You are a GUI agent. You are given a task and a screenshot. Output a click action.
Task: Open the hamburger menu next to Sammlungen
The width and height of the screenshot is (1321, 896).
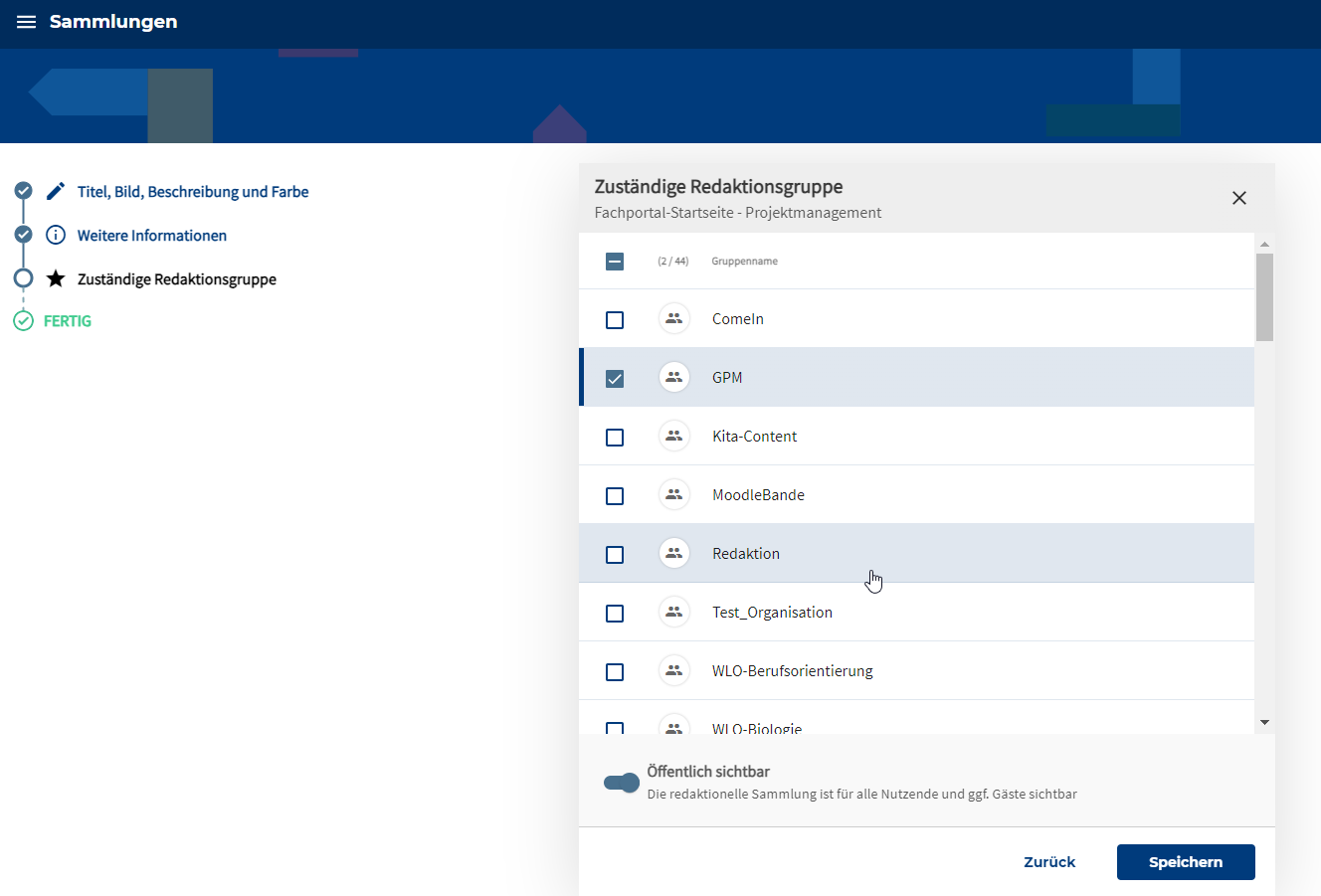click(x=26, y=22)
